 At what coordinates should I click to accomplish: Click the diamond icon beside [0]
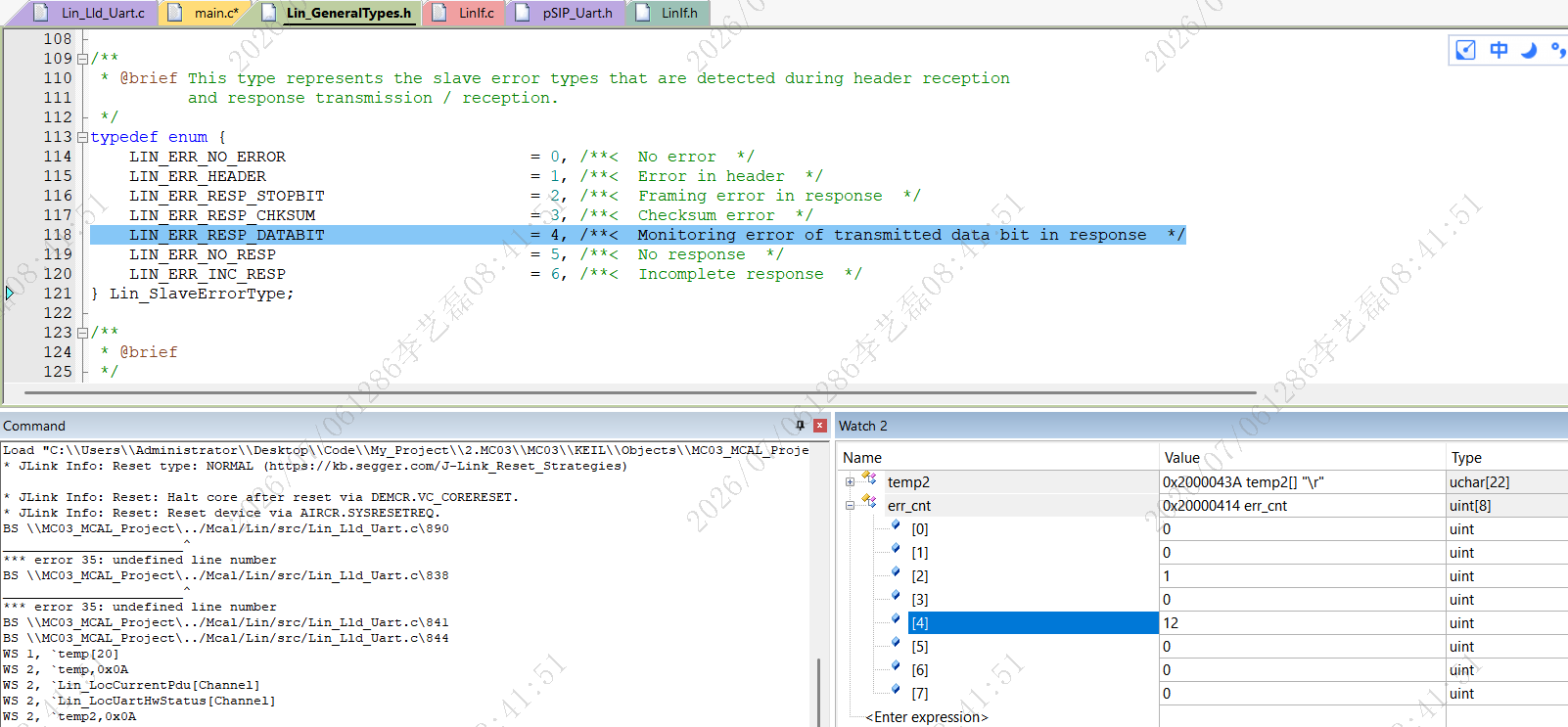(x=896, y=526)
